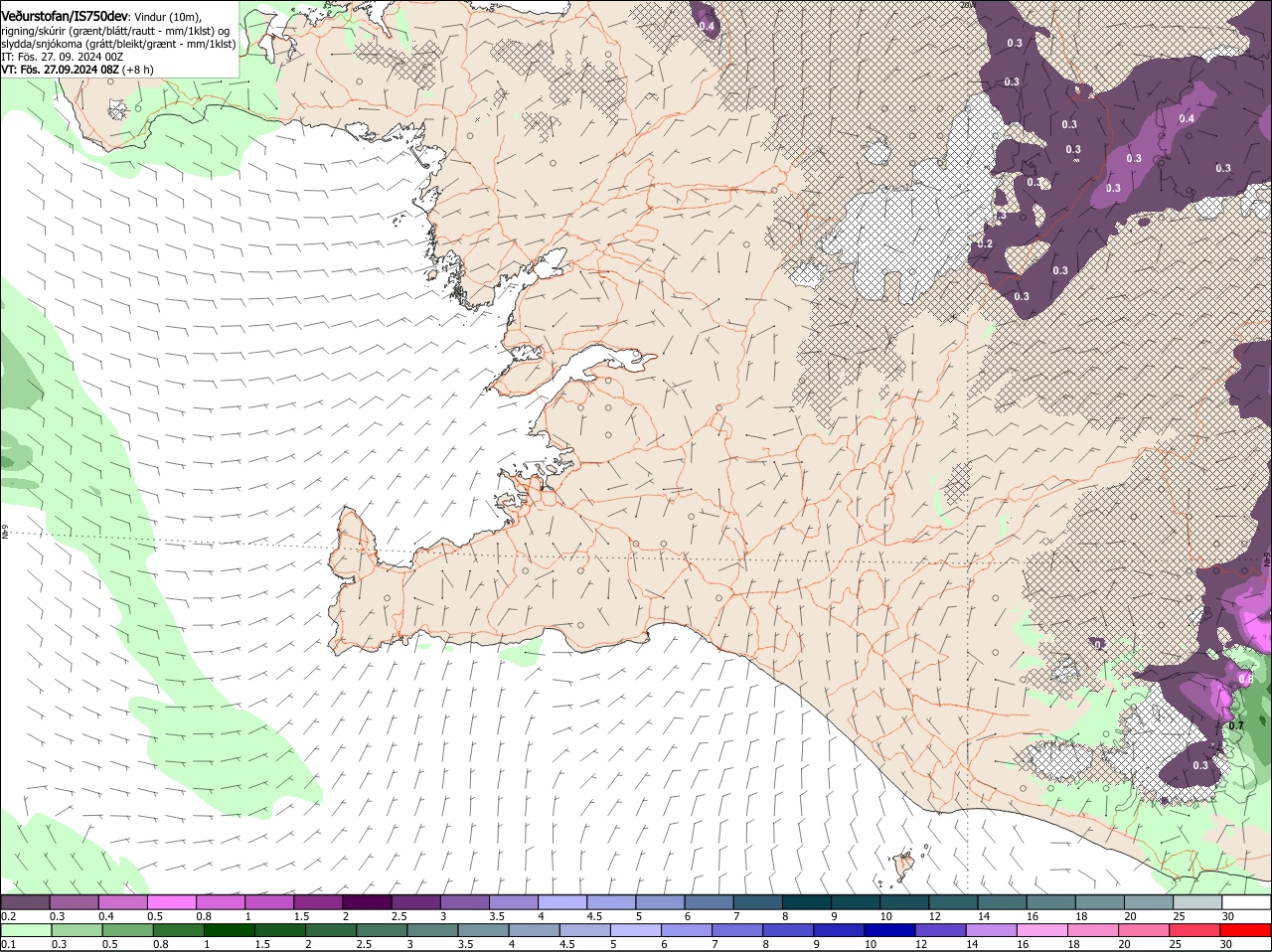Select the darkest purple swatch labeled 2 in legend
This screenshot has height=952, width=1272.
coord(366,901)
